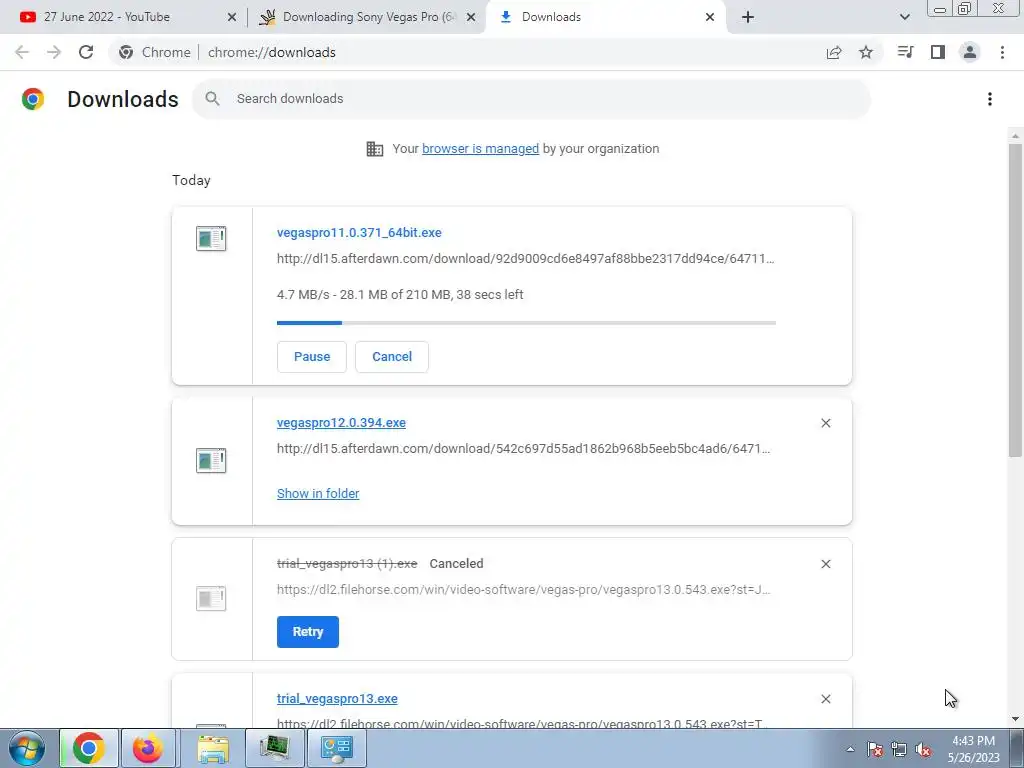Open the monitor app in taskbar

click(x=274, y=748)
